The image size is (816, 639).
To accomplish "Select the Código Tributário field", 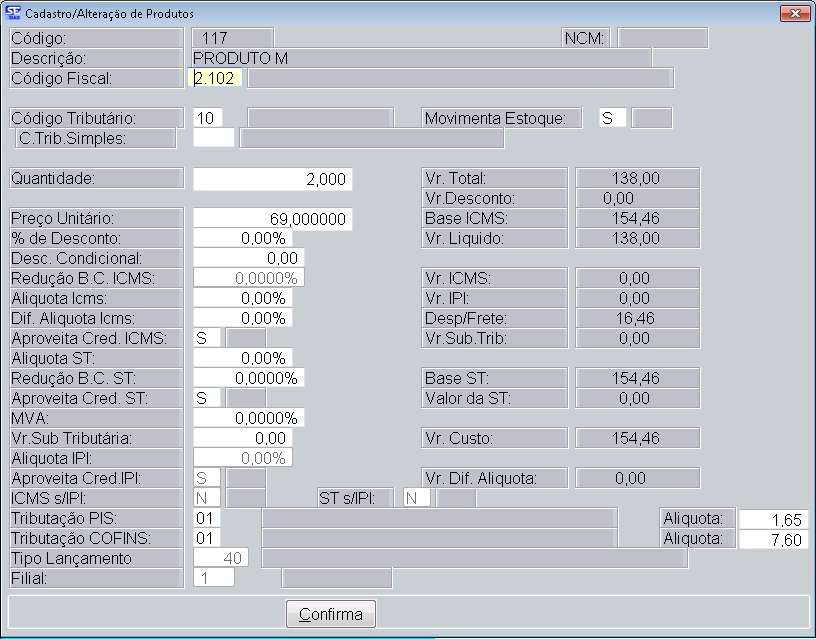I will click(x=208, y=118).
